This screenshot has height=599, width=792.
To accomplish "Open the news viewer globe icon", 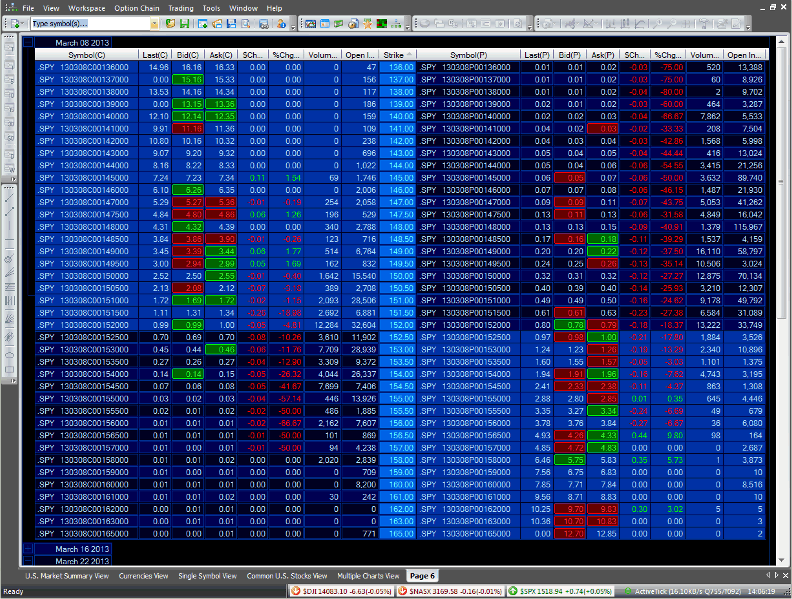I will click(354, 24).
